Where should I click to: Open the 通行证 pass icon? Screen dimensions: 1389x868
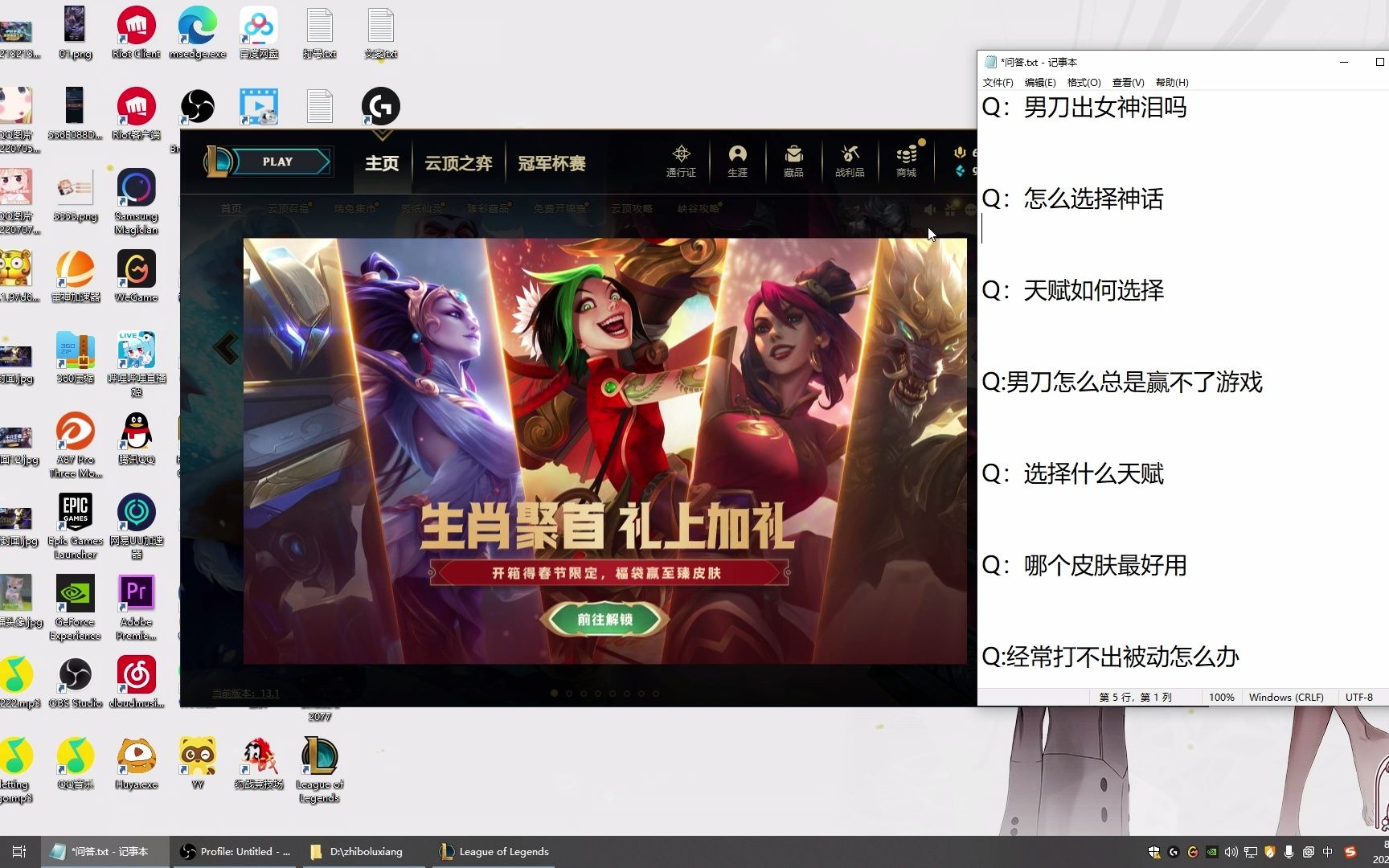click(x=681, y=161)
